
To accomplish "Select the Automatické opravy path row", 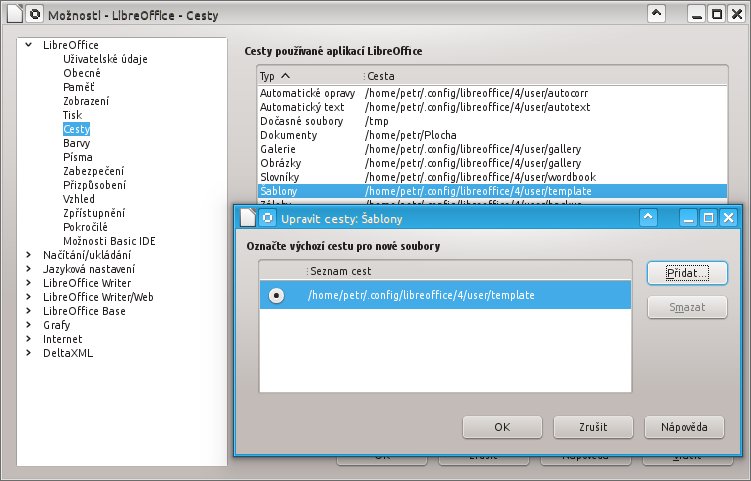I will pyautogui.click(x=492, y=93).
